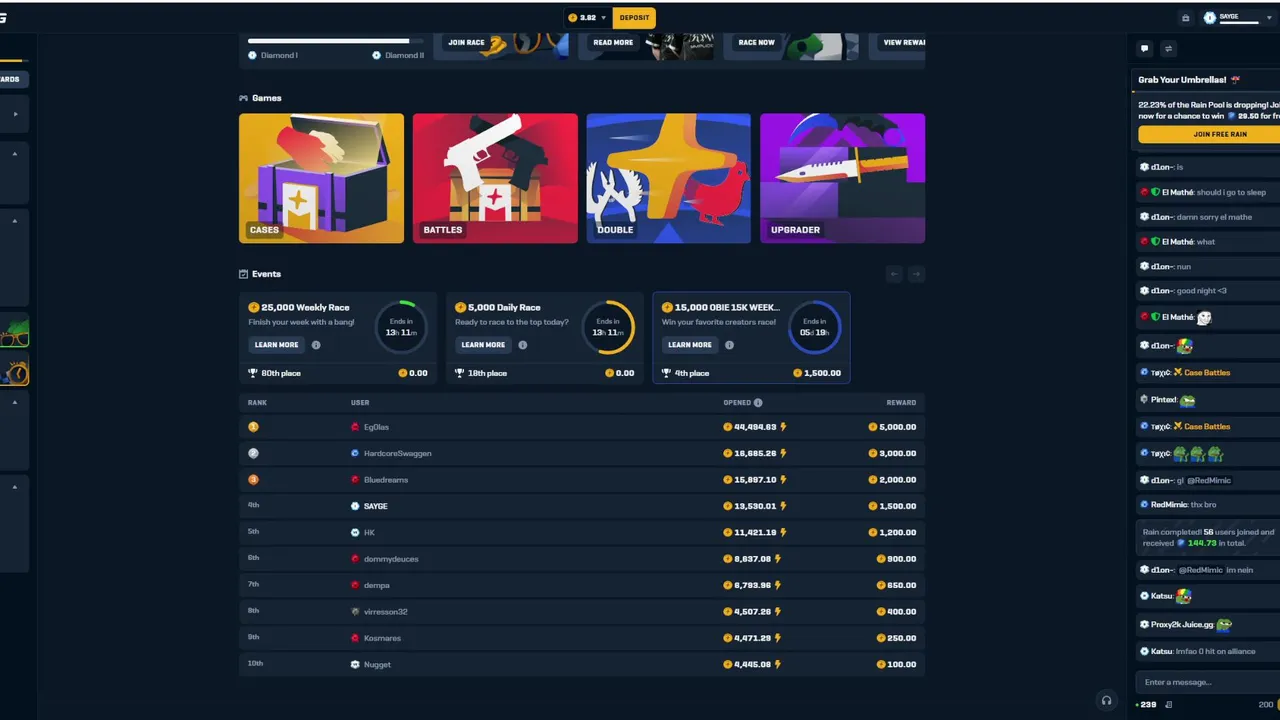Expand first sidebar section with right arrow

click(15, 114)
